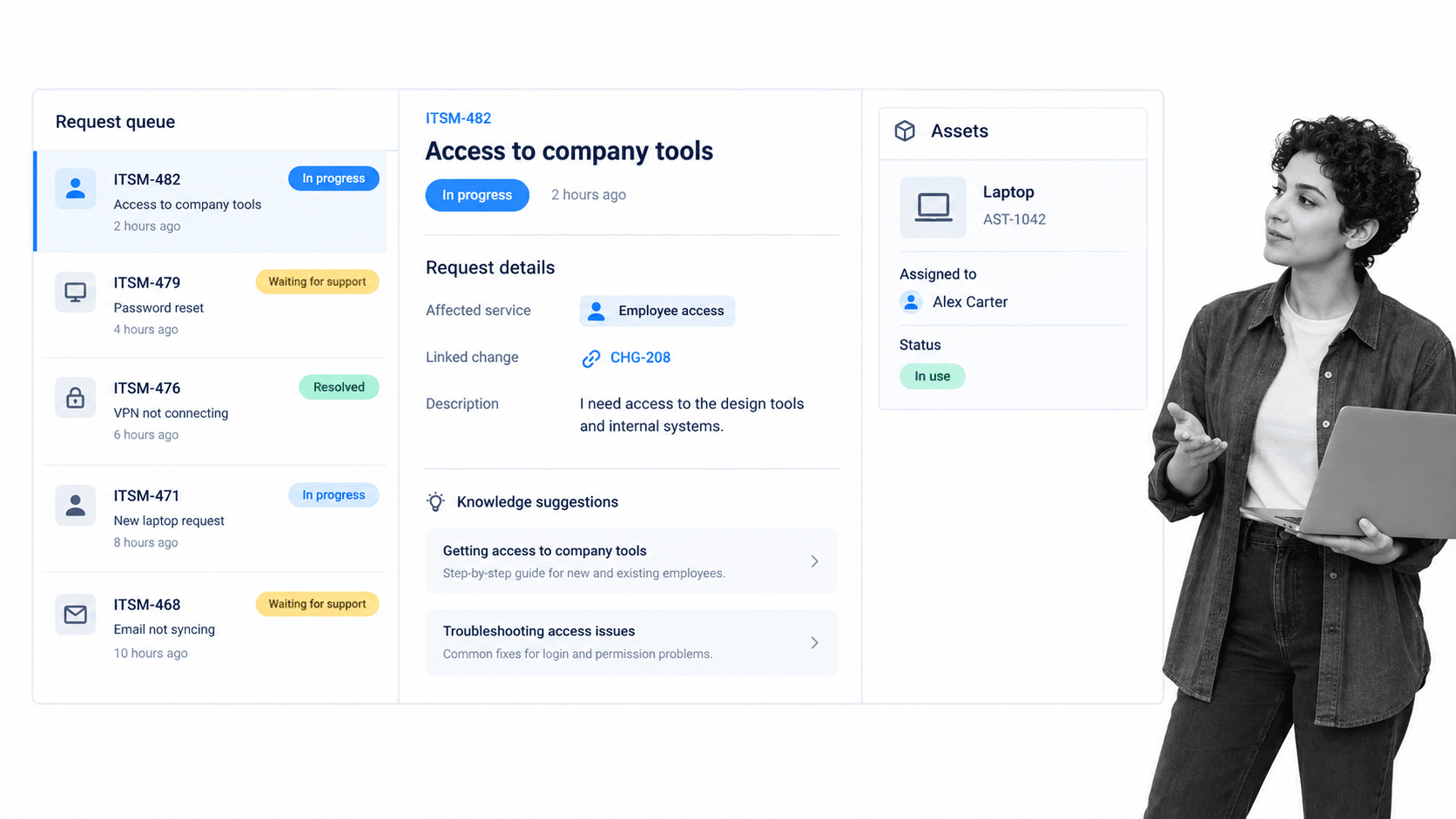Screen dimensions: 1456x819
Task: Select ITSM-479 Password reset request
Action: click(215, 305)
